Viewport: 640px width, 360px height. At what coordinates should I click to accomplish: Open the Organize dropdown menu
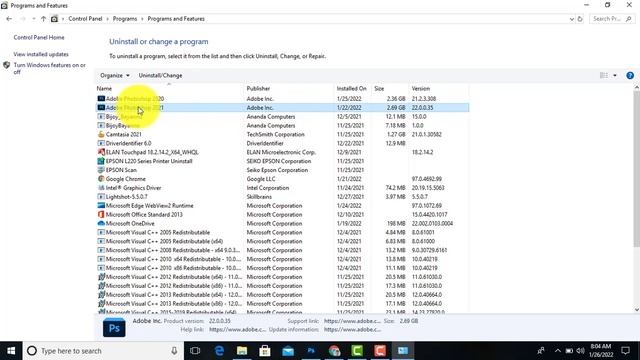[x=115, y=76]
